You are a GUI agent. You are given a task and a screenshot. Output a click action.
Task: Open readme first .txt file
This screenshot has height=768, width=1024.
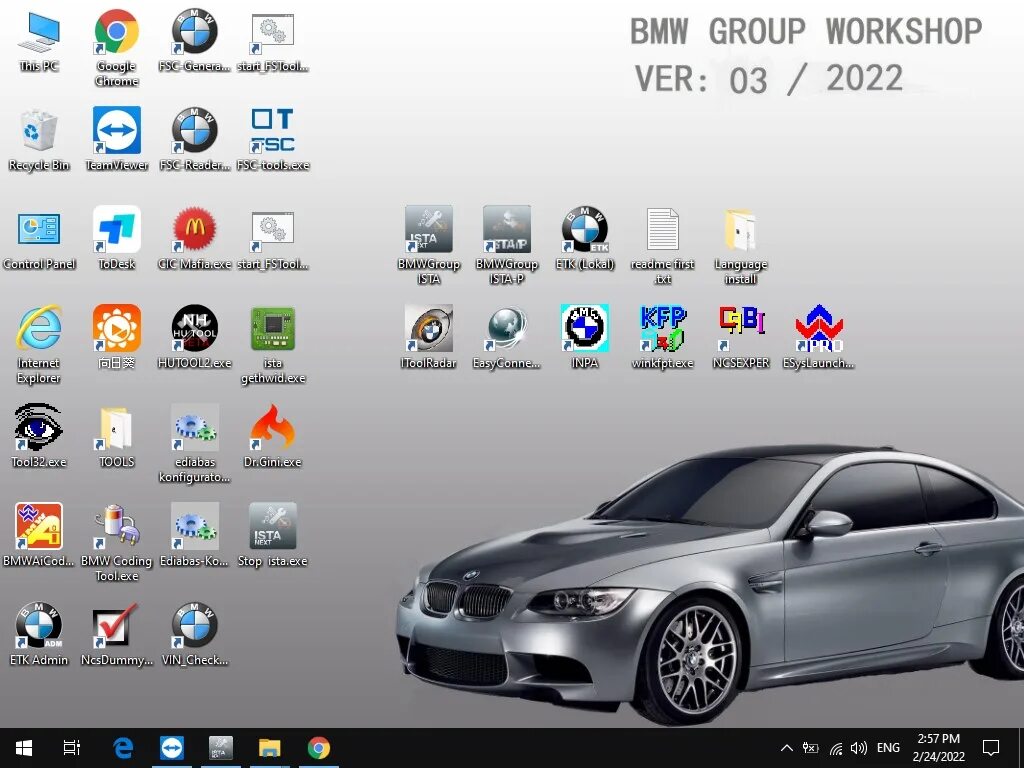point(663,246)
